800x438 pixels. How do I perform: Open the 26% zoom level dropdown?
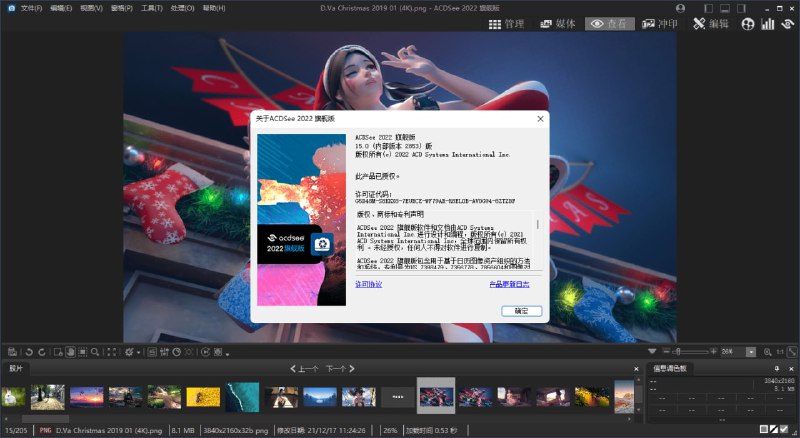751,352
